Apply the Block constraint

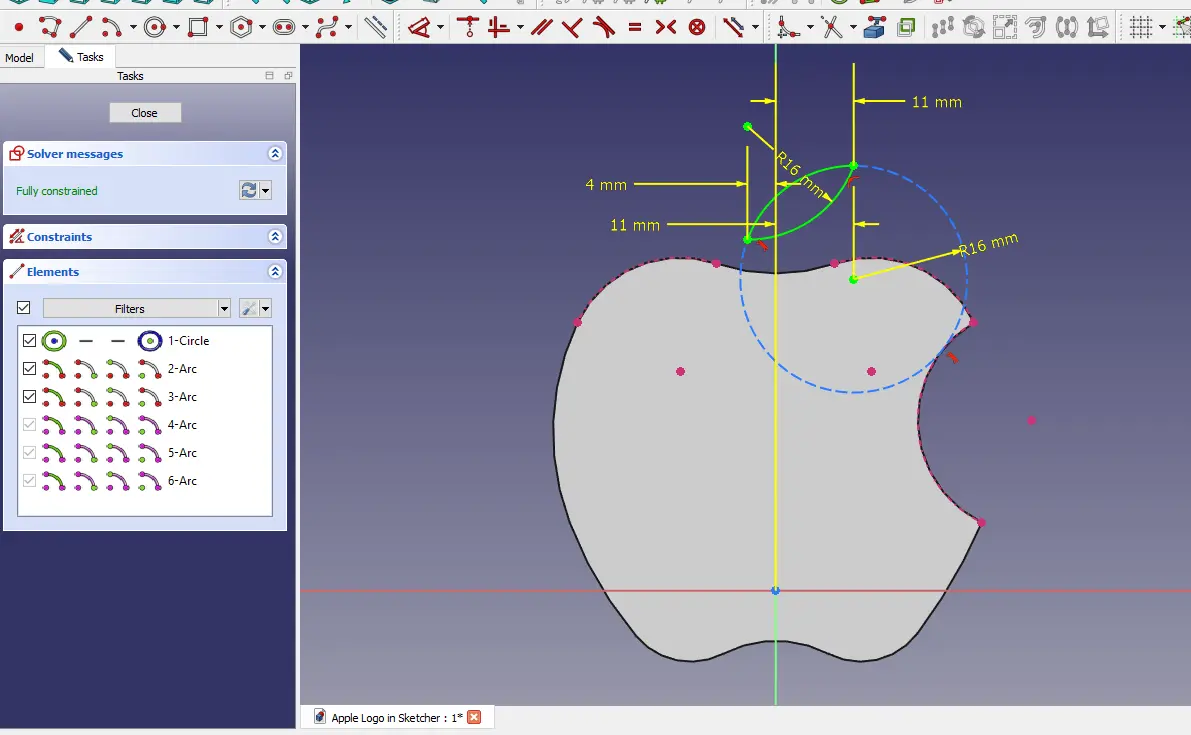tap(697, 27)
